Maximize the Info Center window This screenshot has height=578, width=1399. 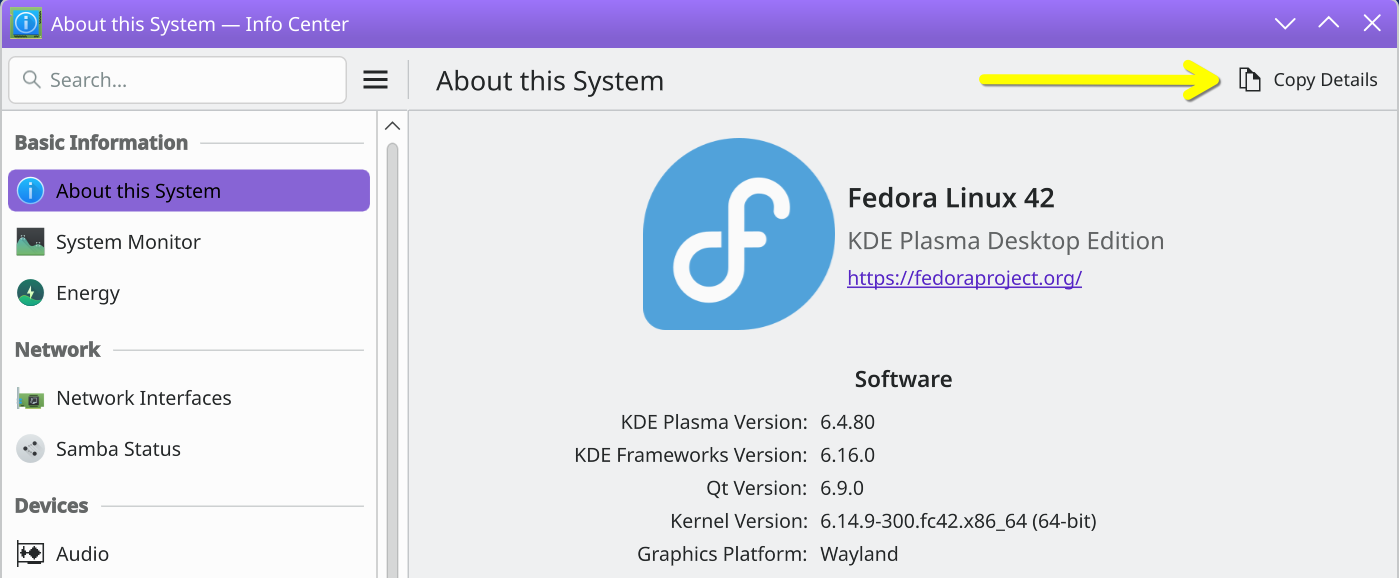click(1328, 23)
